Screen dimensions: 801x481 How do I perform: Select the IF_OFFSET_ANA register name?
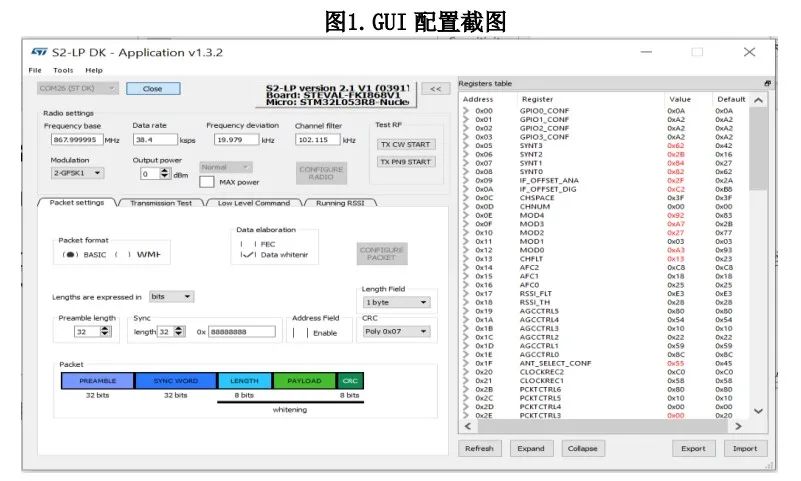coord(549,180)
